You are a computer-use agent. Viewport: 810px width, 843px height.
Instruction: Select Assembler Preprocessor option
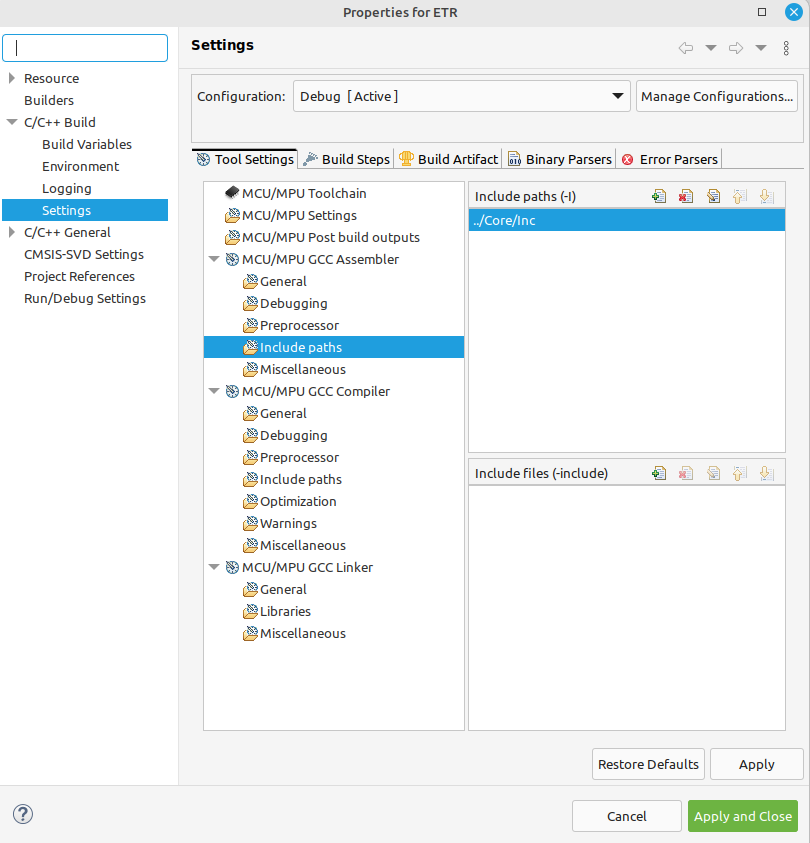(x=299, y=325)
